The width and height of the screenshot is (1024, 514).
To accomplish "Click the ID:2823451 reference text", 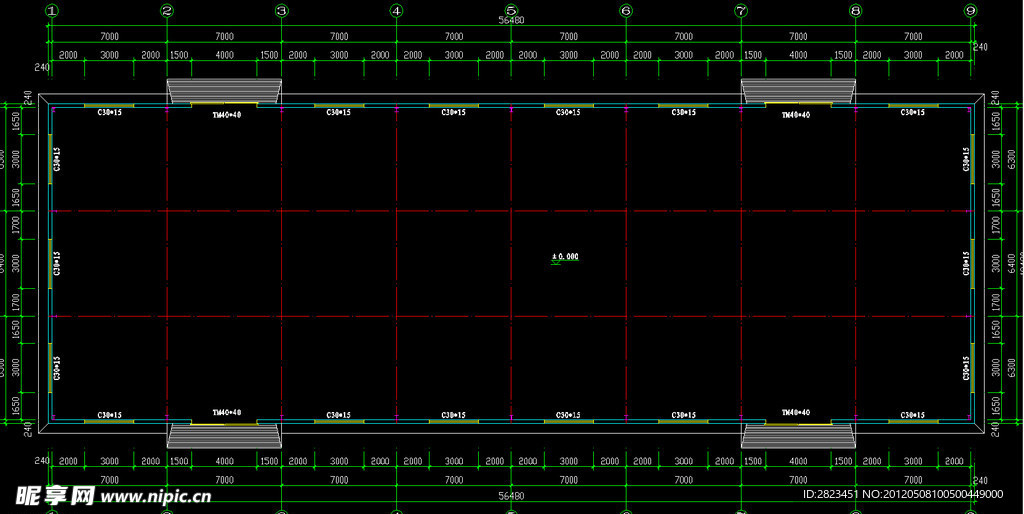I will 832,494.
